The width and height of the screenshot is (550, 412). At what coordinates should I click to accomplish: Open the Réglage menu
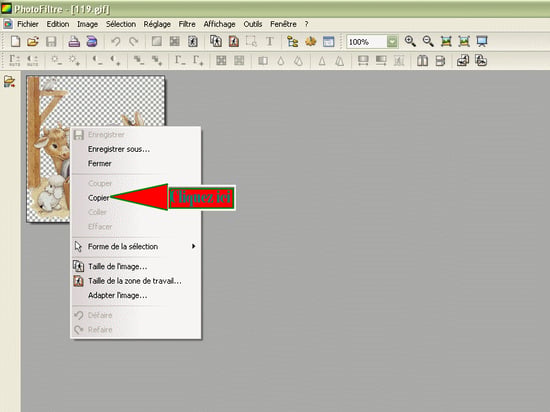tap(157, 24)
